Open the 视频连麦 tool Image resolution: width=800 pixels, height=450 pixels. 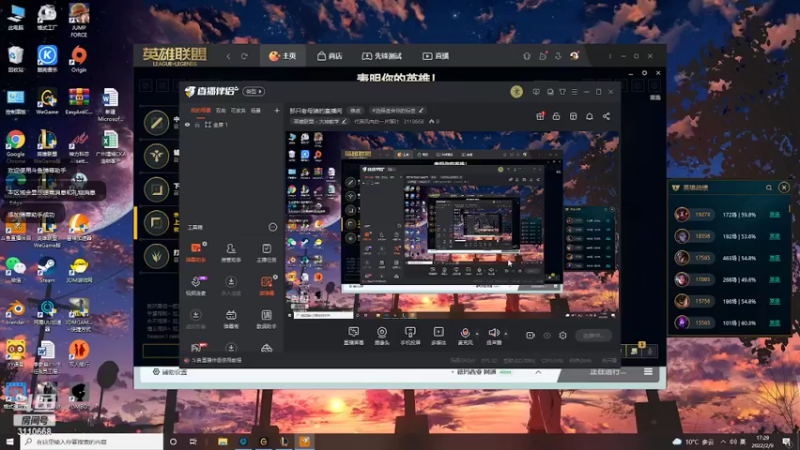(196, 286)
